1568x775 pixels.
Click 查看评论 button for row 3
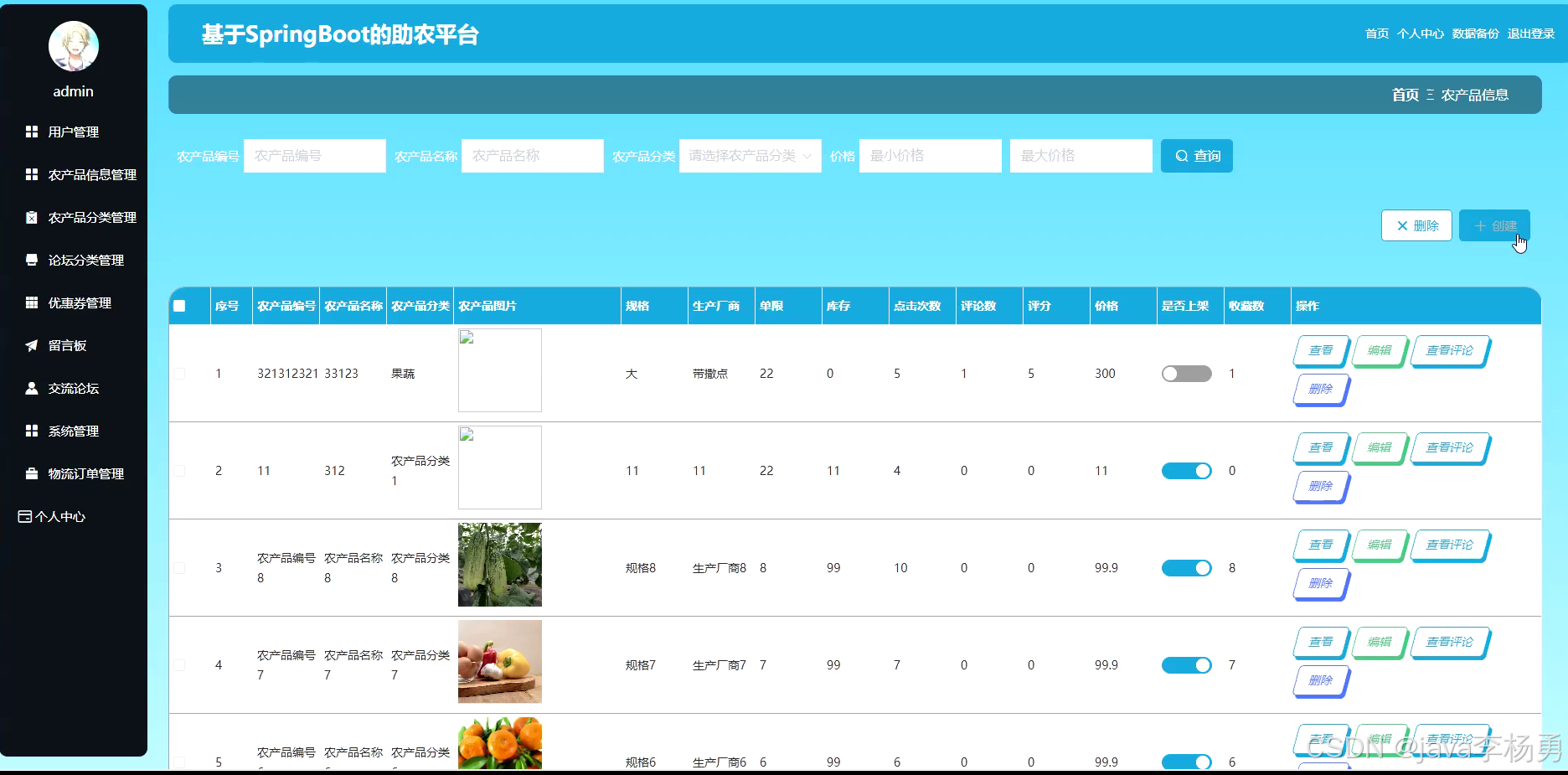coord(1451,545)
